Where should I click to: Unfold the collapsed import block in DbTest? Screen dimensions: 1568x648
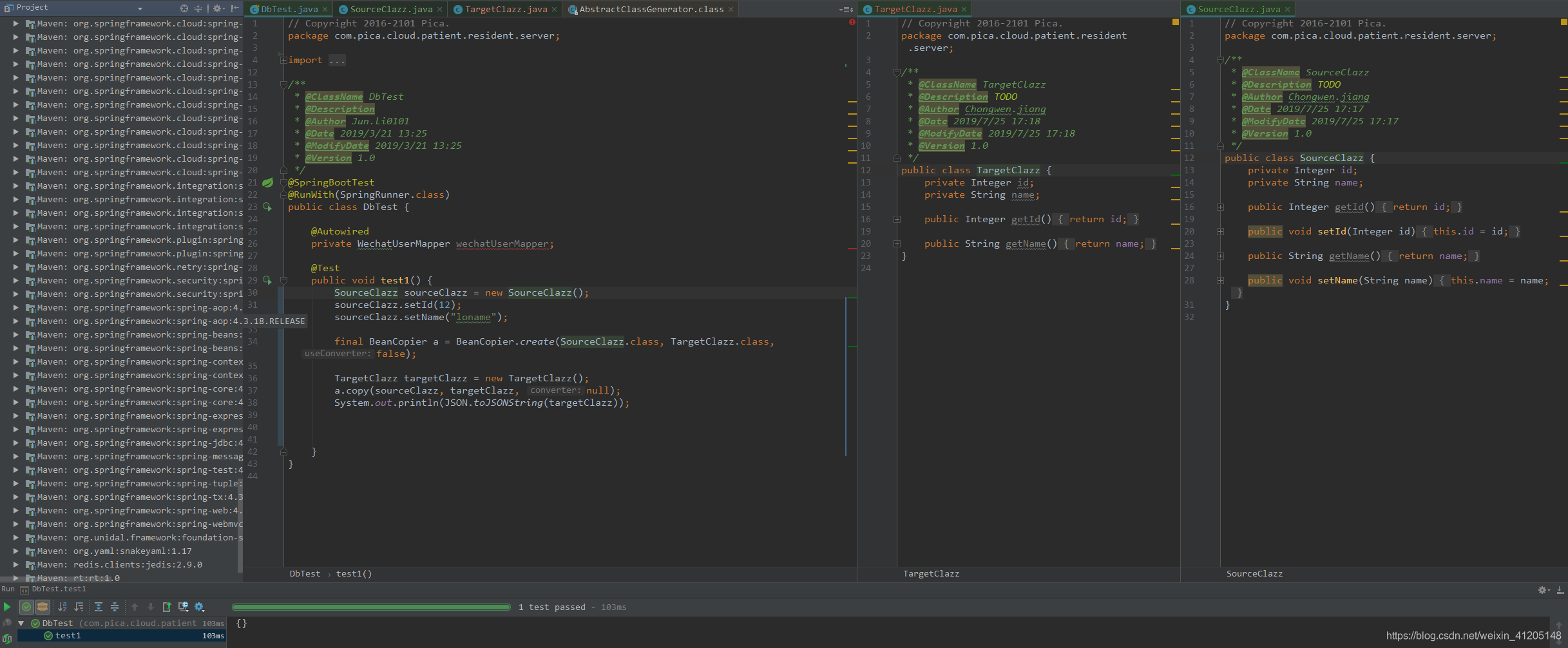tap(283, 61)
